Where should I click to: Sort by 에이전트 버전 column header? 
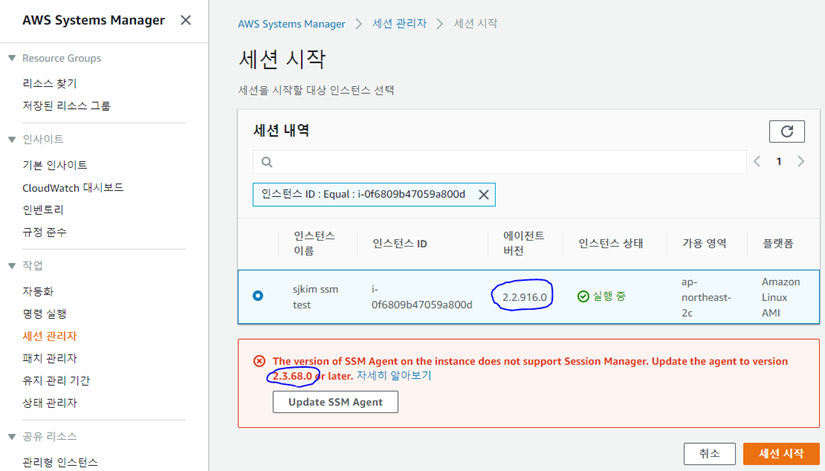524,243
